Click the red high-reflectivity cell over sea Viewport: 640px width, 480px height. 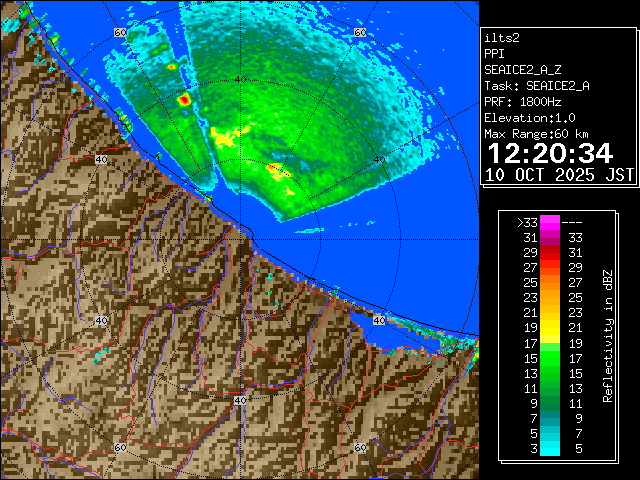(x=184, y=100)
